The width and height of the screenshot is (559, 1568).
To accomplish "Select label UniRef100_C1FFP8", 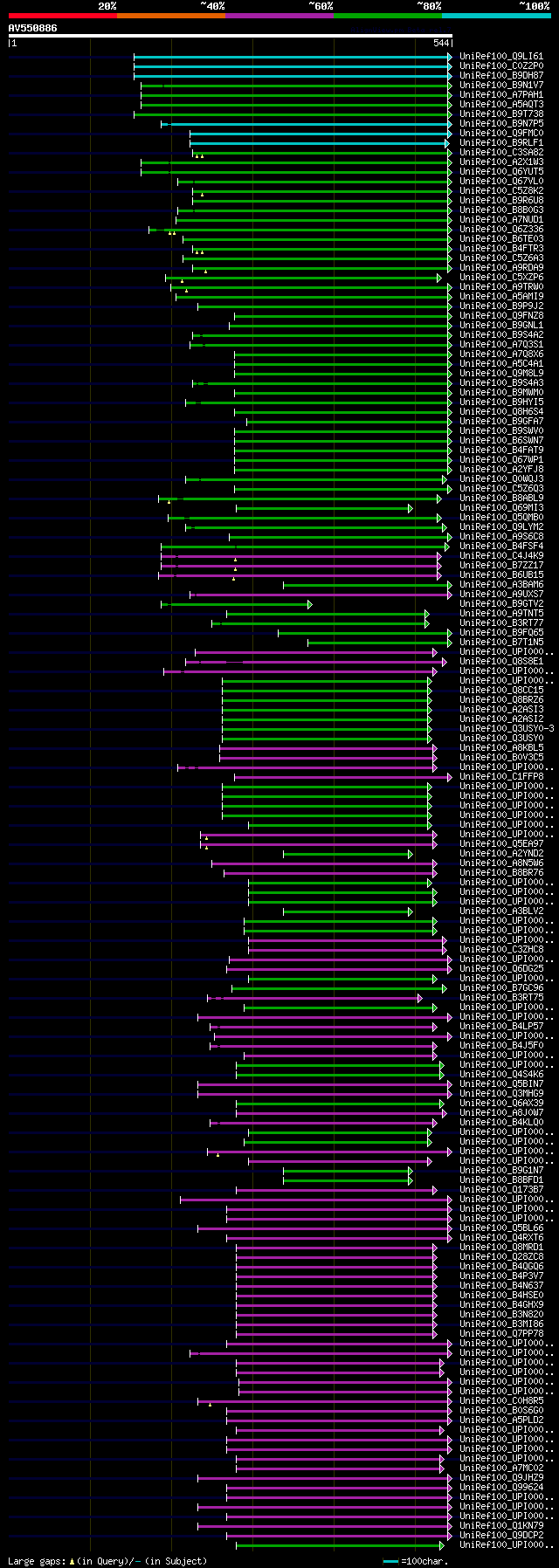I will pyautogui.click(x=501, y=777).
